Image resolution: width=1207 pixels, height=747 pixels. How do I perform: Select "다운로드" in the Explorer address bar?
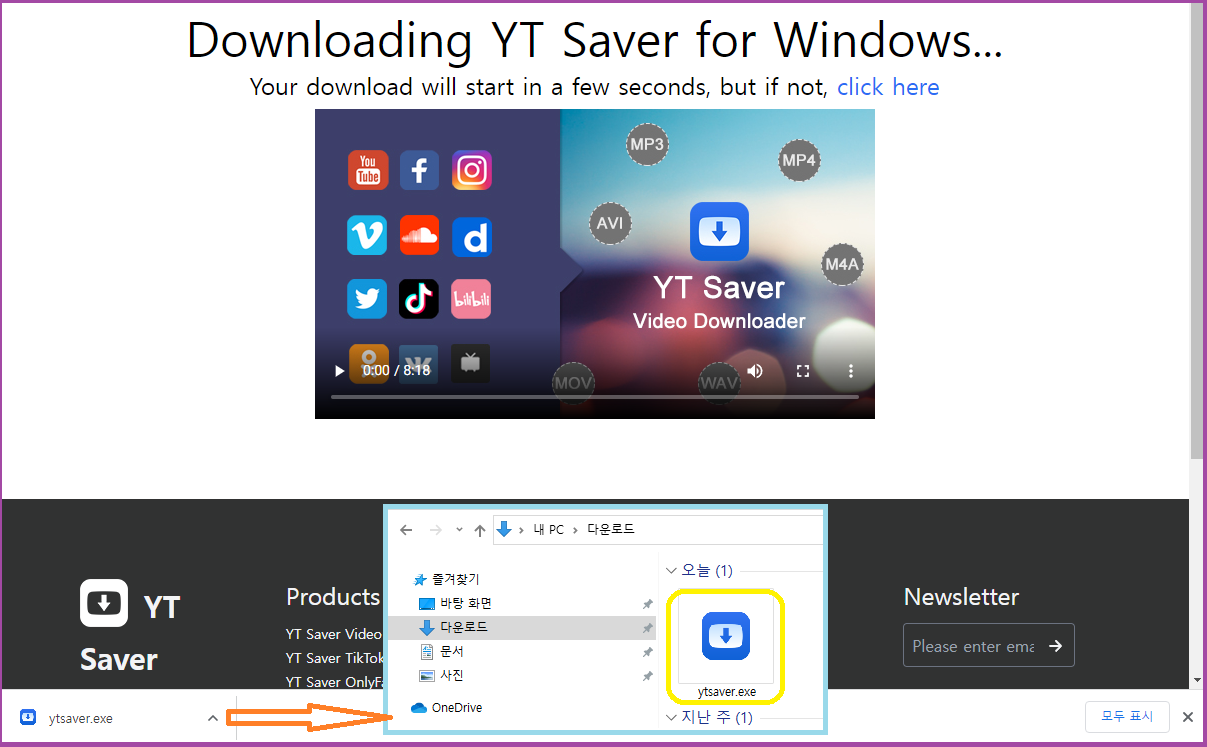pos(609,529)
